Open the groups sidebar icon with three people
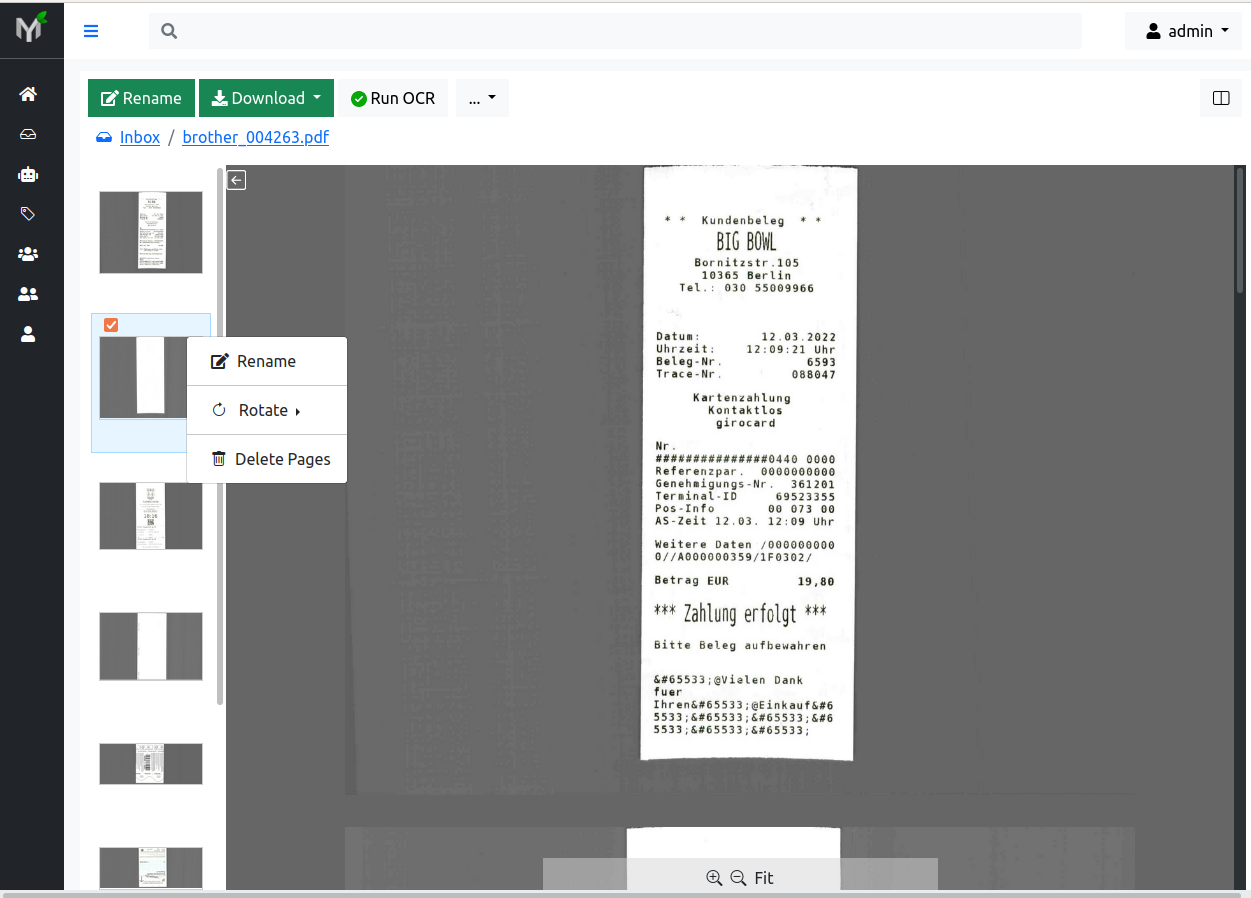The image size is (1251, 898). [28, 254]
